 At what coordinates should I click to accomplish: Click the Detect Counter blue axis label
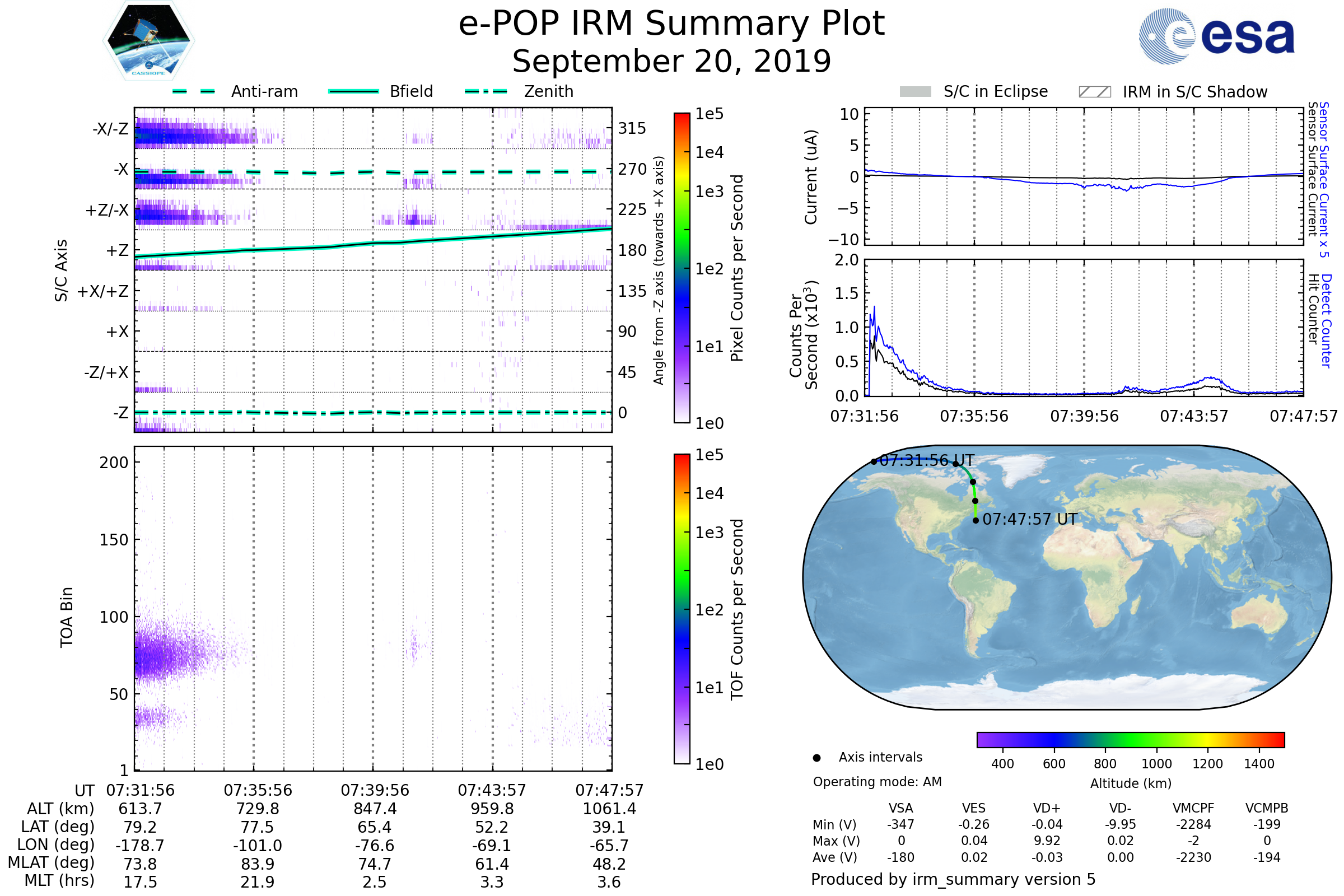click(1327, 321)
